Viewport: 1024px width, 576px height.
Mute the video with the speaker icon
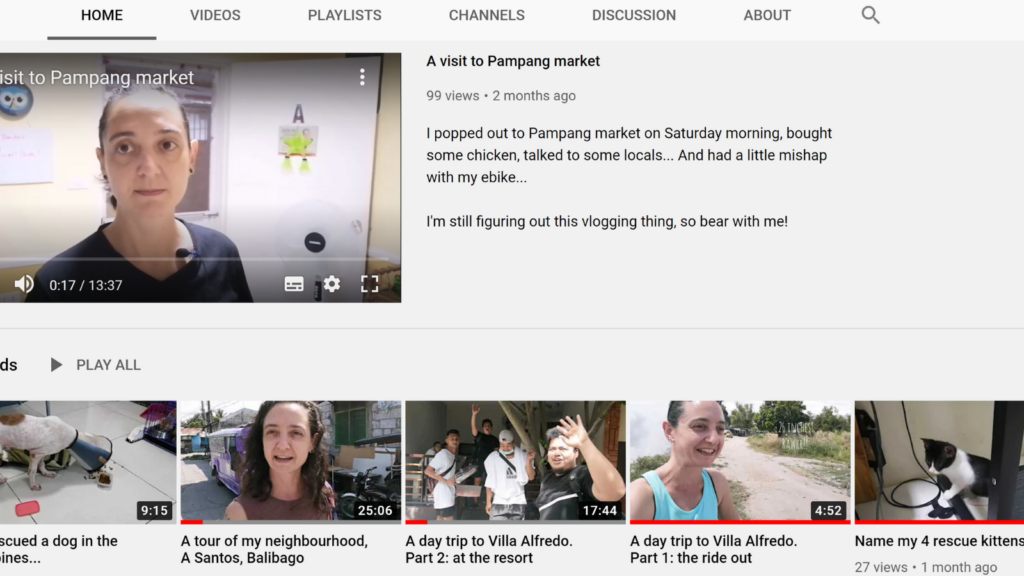click(23, 285)
